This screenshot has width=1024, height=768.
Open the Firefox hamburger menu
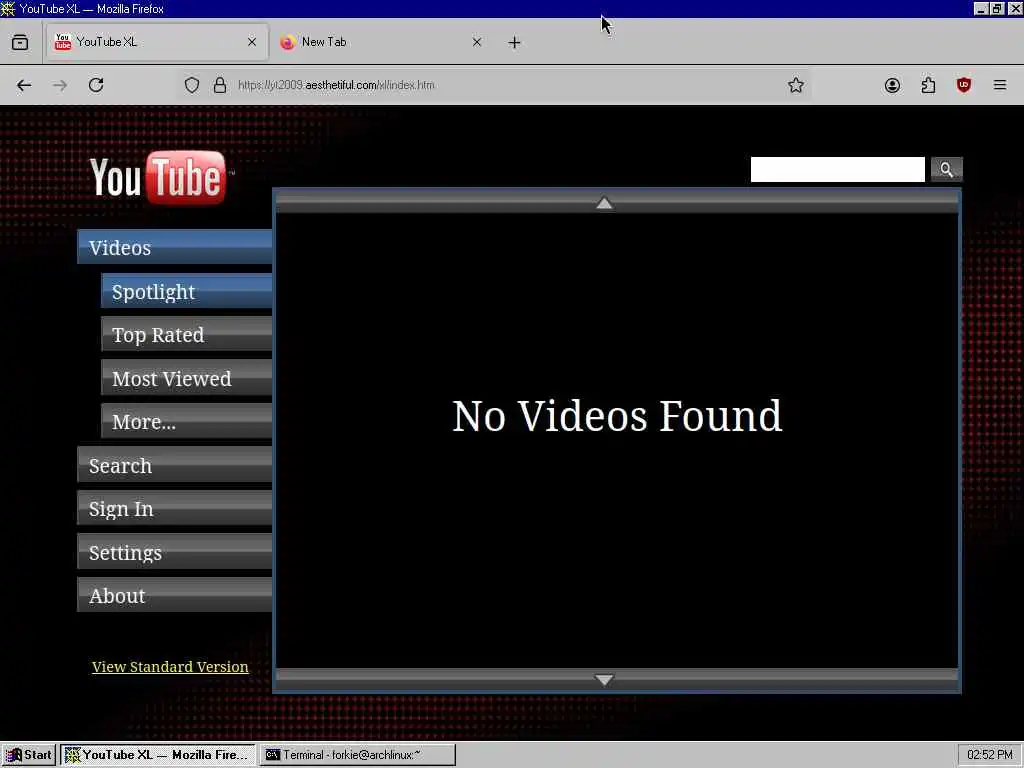[1000, 85]
